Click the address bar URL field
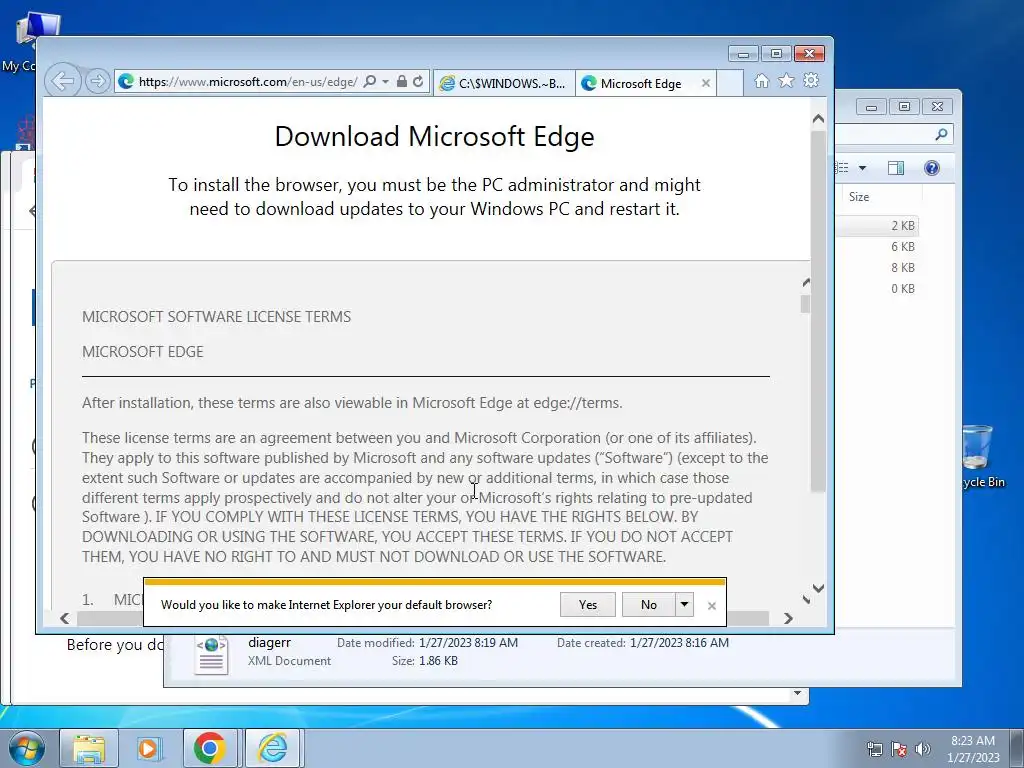The height and width of the screenshot is (768, 1024). (248, 82)
